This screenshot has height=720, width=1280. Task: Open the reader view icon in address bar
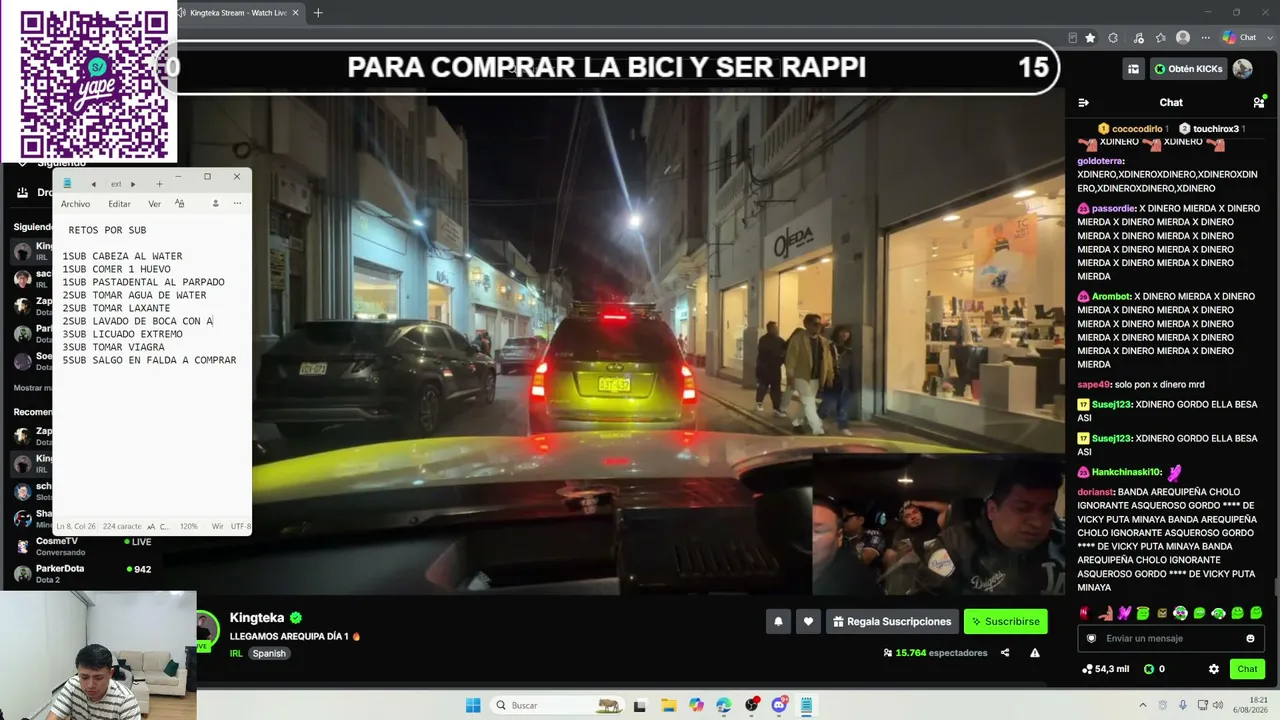(1072, 38)
